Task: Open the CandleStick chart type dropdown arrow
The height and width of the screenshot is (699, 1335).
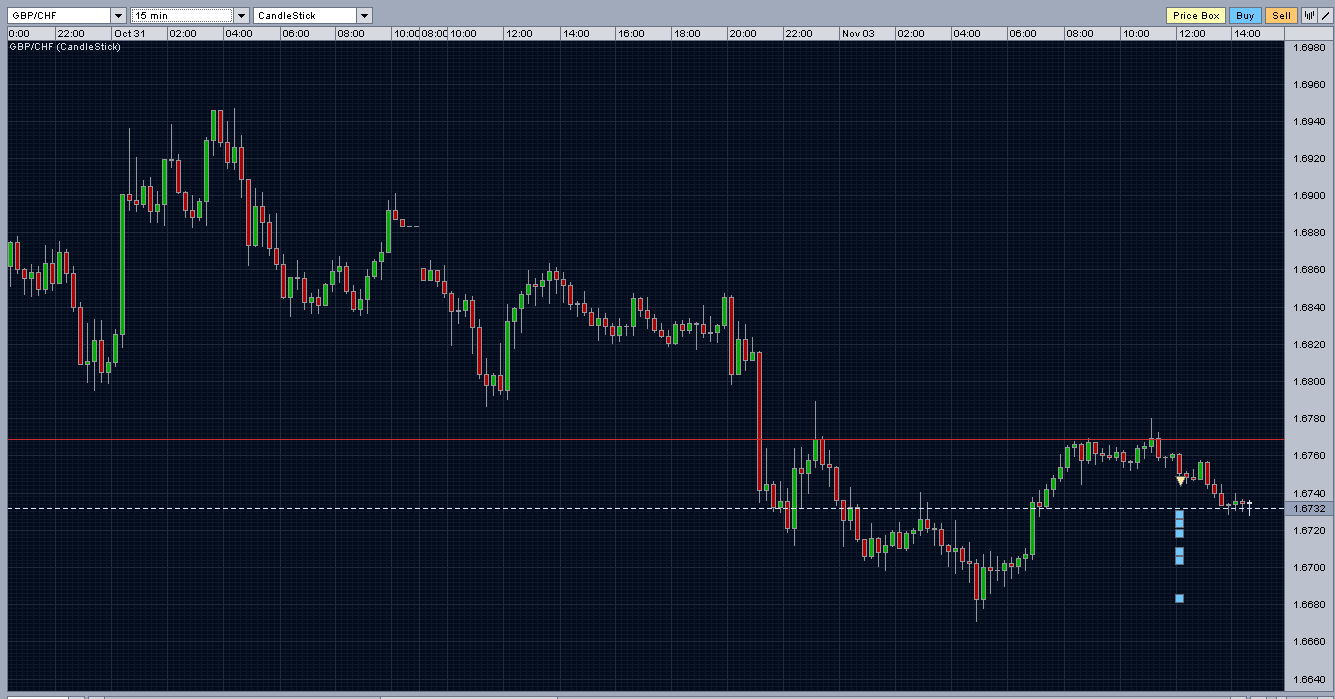Action: pyautogui.click(x=364, y=16)
